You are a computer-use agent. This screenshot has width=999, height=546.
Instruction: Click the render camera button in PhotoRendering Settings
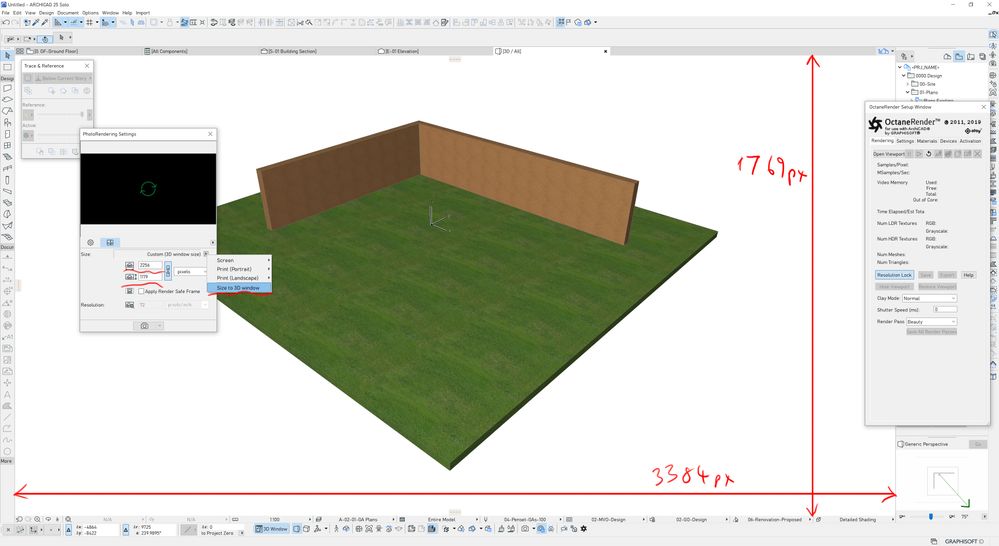145,326
